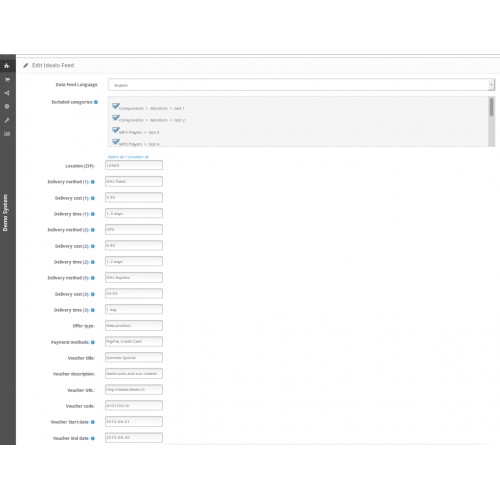Click help icon by Voucher Start date
The width and height of the screenshot is (500, 500).
pos(93,422)
